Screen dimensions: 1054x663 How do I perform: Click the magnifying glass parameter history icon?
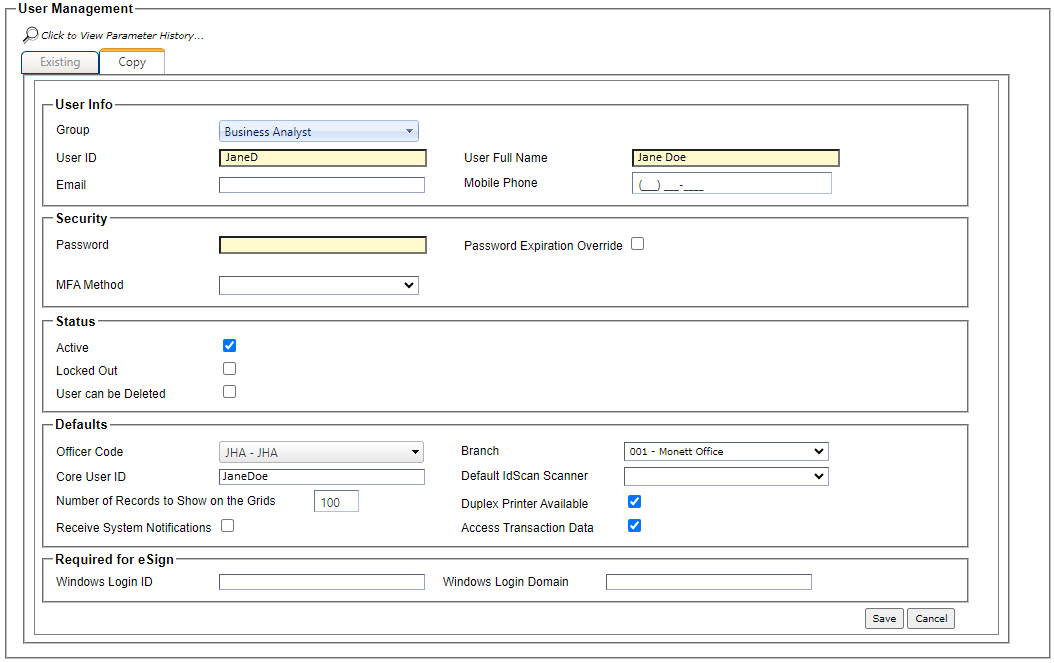point(30,34)
